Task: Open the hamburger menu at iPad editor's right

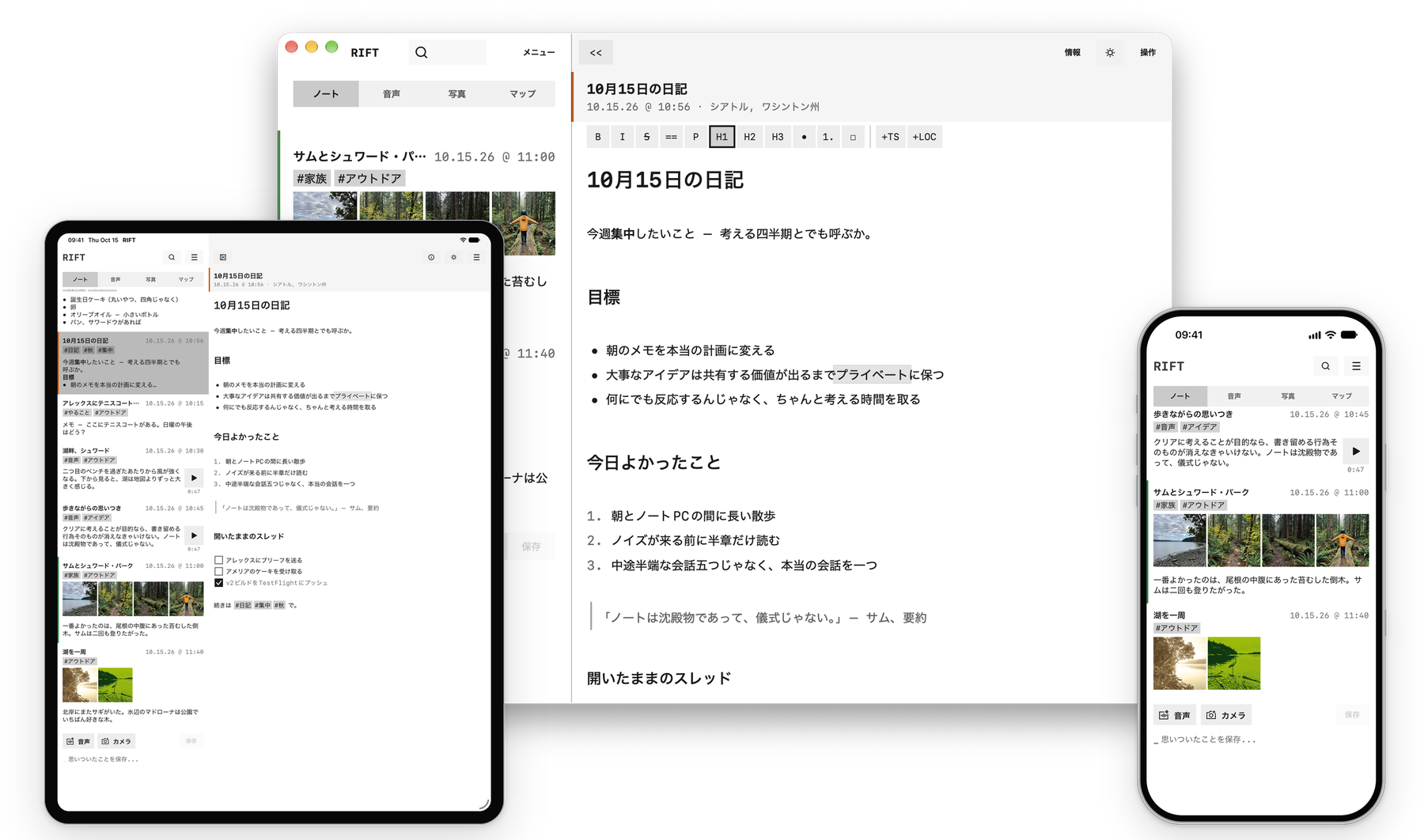Action: pyautogui.click(x=476, y=257)
